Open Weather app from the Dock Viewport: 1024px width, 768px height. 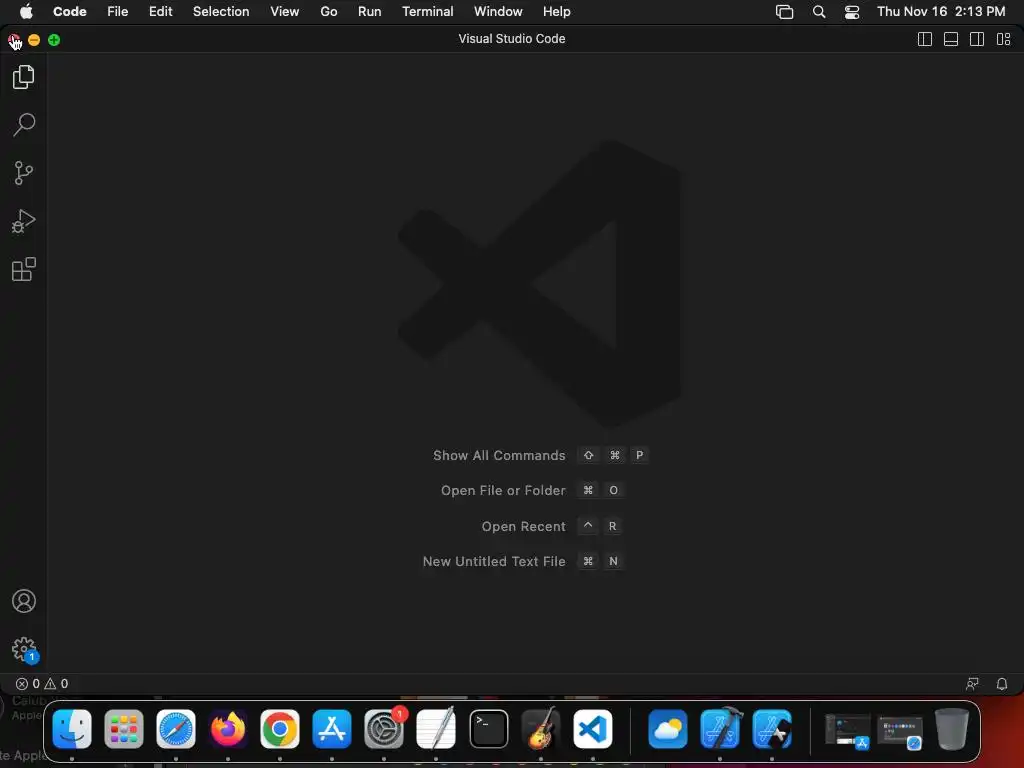click(x=667, y=729)
